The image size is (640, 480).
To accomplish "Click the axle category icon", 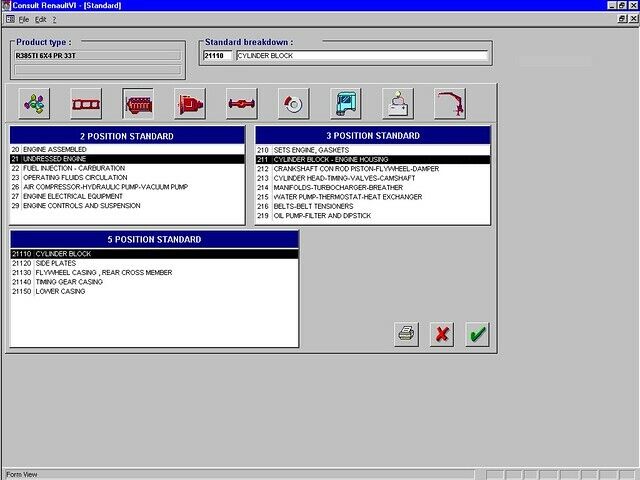I will click(x=241, y=103).
